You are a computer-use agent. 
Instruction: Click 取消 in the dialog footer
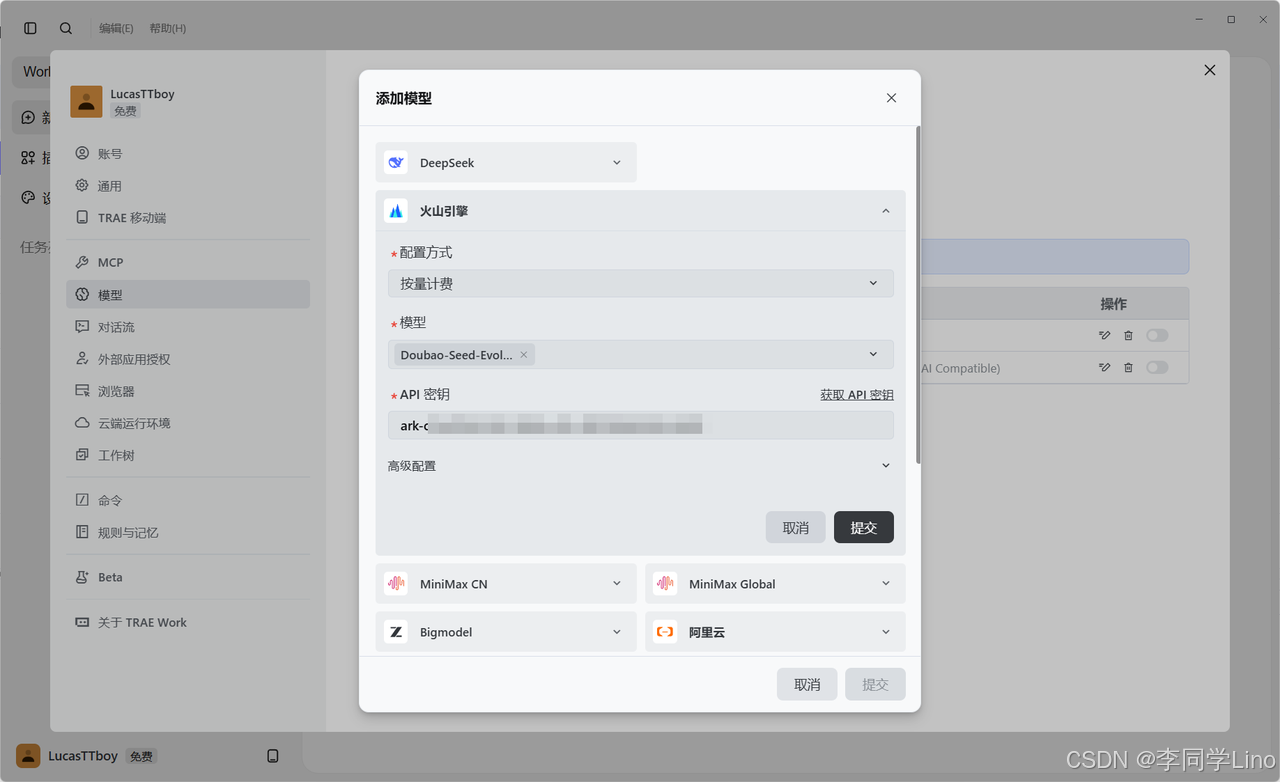tap(807, 685)
